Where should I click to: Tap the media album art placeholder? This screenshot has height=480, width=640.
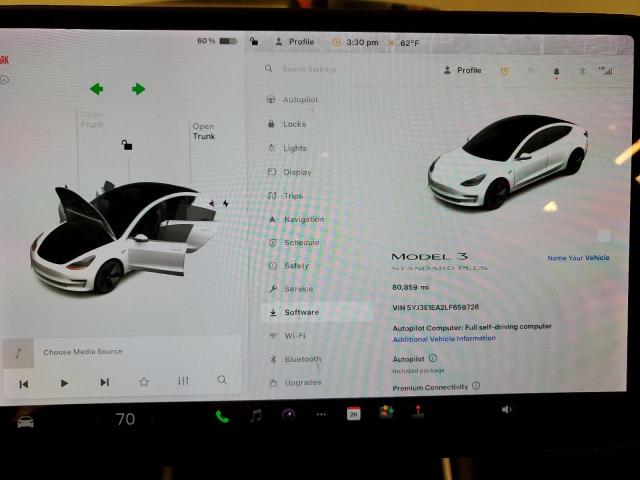[18, 353]
